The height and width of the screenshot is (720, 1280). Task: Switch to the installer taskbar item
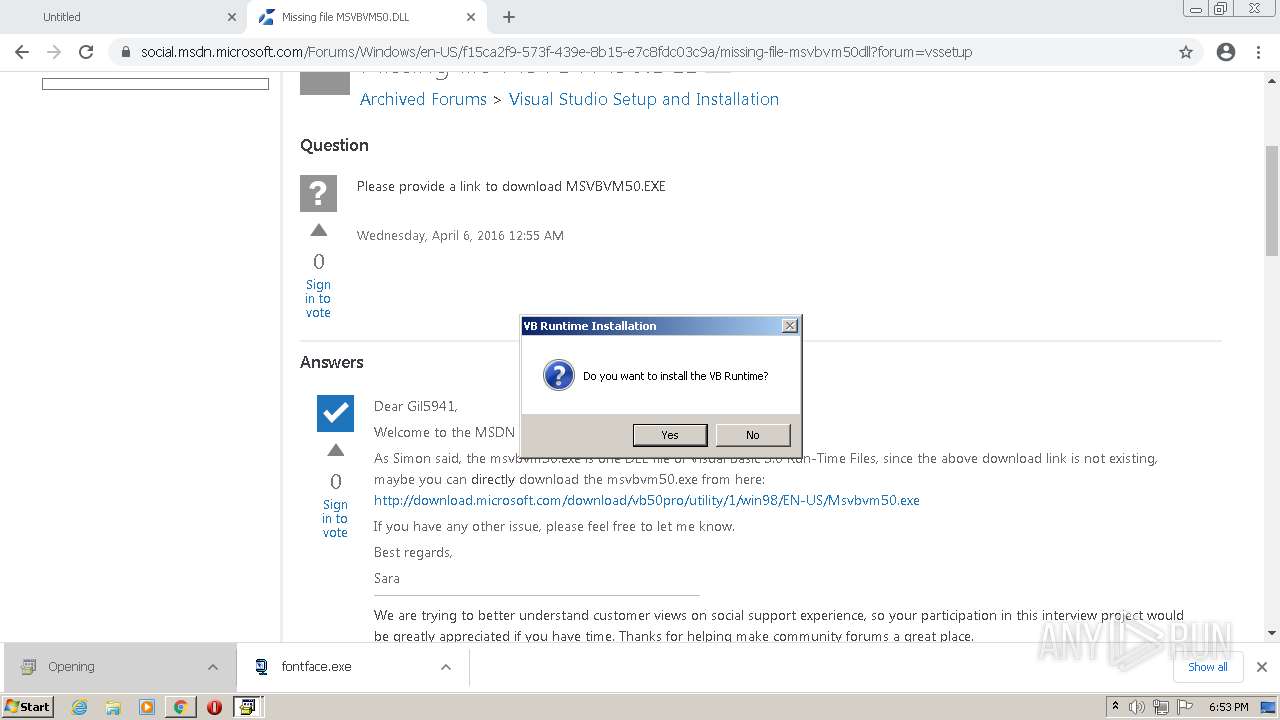point(247,707)
